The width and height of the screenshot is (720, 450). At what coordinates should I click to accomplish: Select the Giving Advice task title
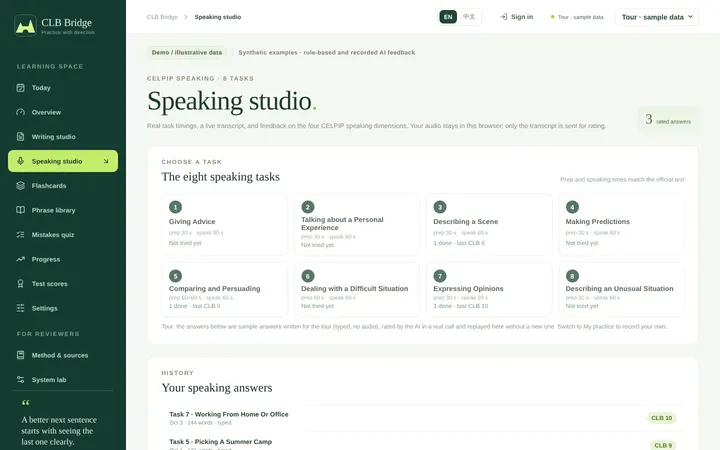192,221
